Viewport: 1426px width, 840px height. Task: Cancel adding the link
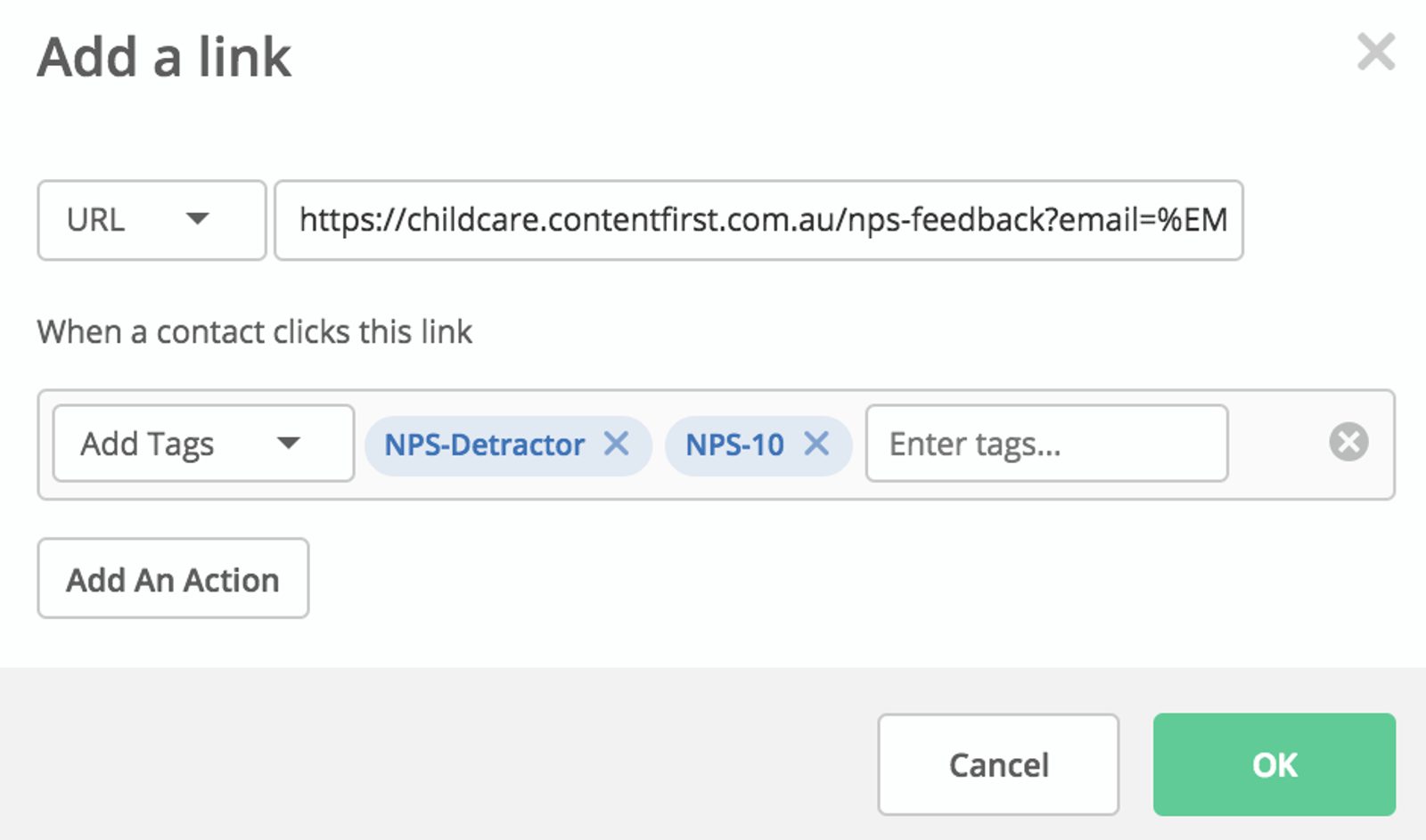tap(997, 764)
